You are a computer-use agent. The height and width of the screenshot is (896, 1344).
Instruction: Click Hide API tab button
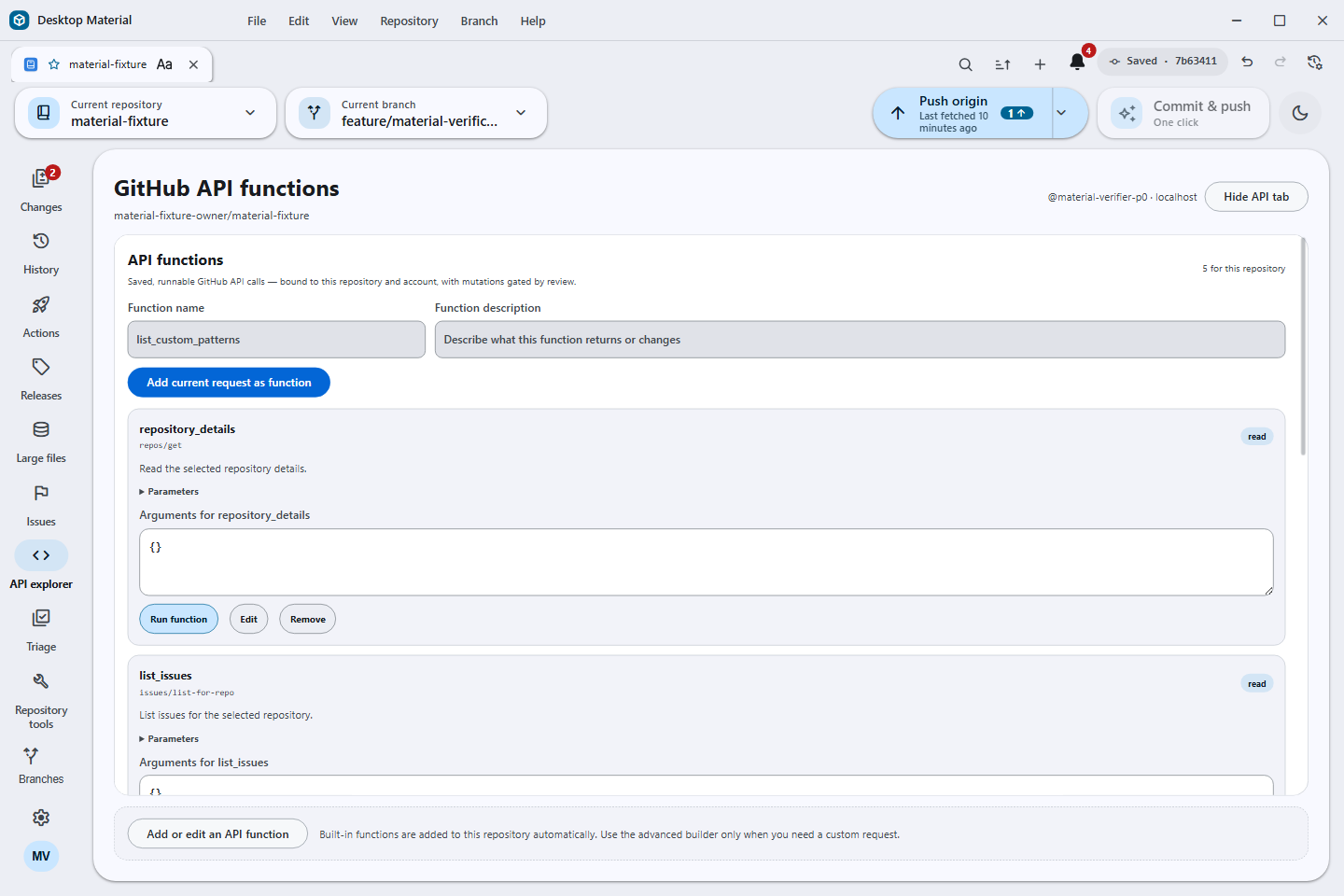point(1256,197)
